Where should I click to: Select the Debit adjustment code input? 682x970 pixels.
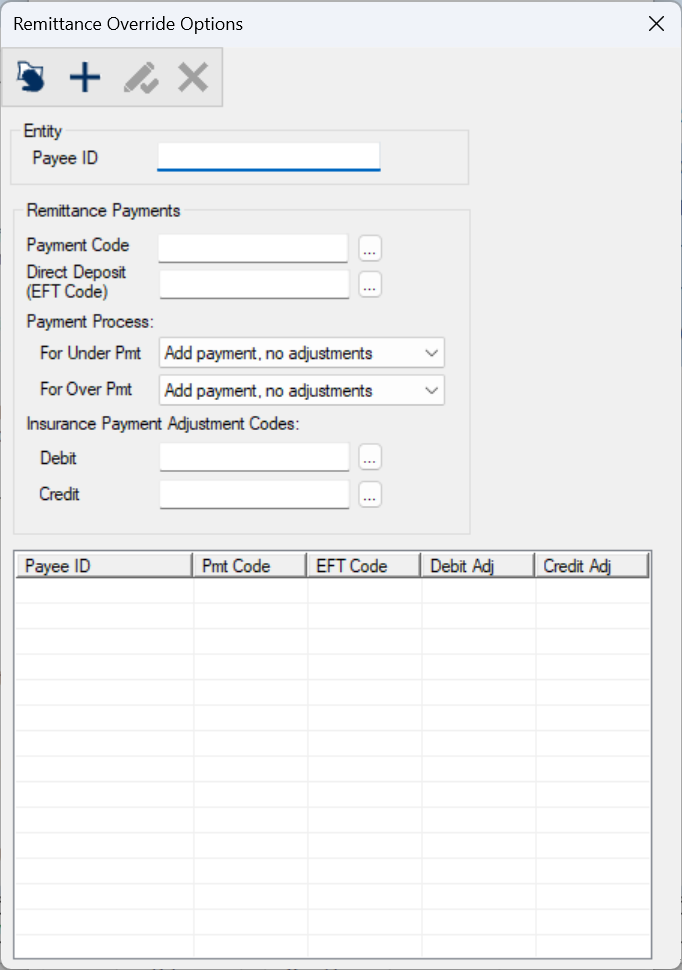pos(254,457)
